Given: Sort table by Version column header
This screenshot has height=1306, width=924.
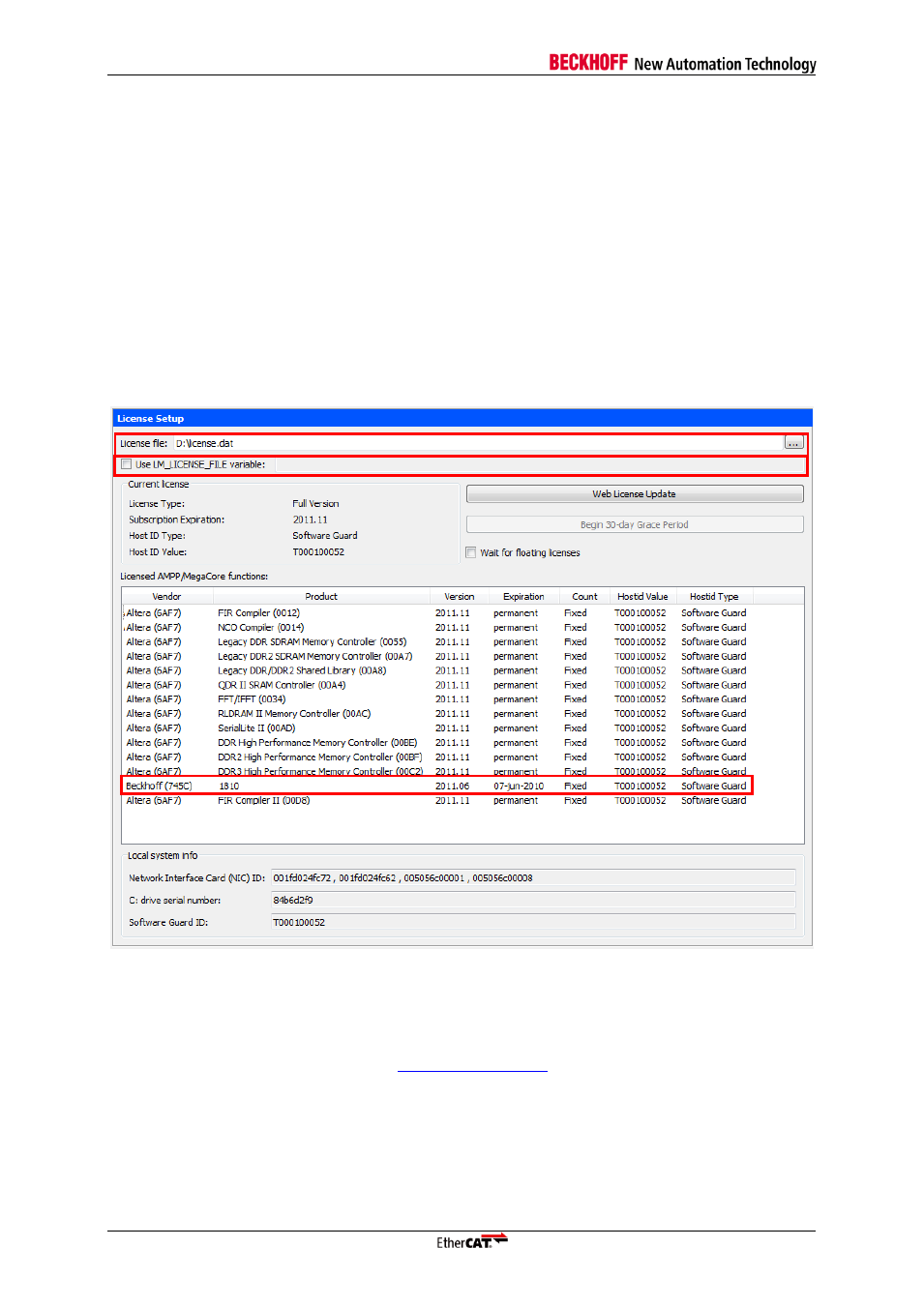Looking at the screenshot, I should point(460,597).
